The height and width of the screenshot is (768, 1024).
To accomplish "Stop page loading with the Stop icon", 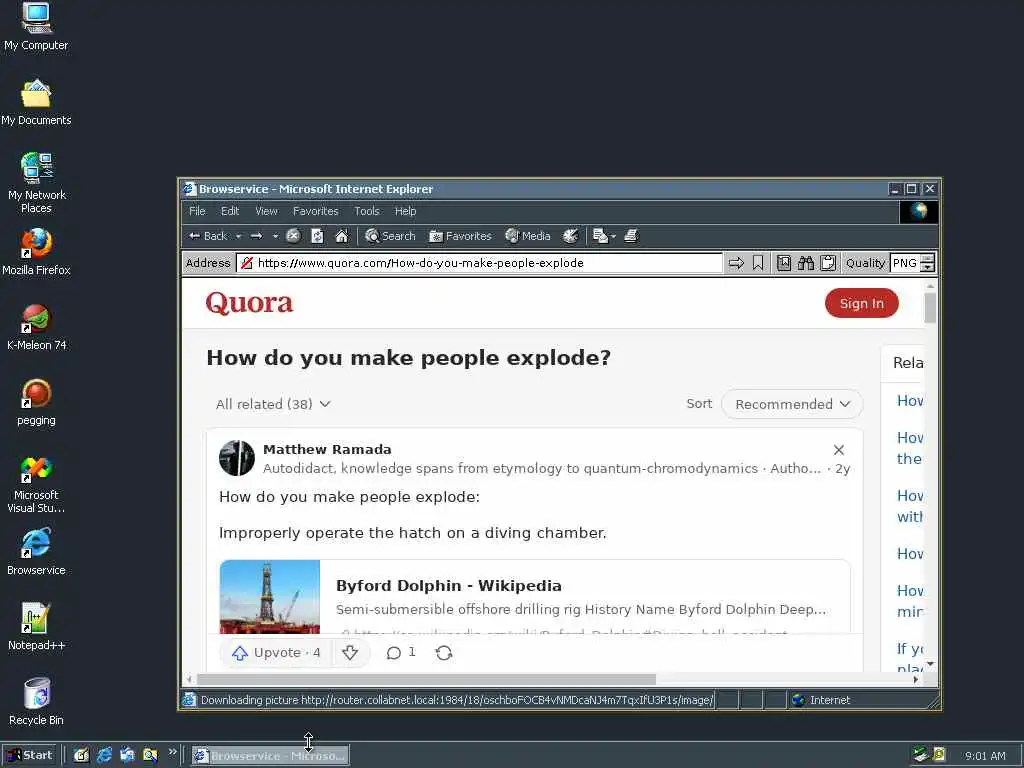I will [293, 236].
